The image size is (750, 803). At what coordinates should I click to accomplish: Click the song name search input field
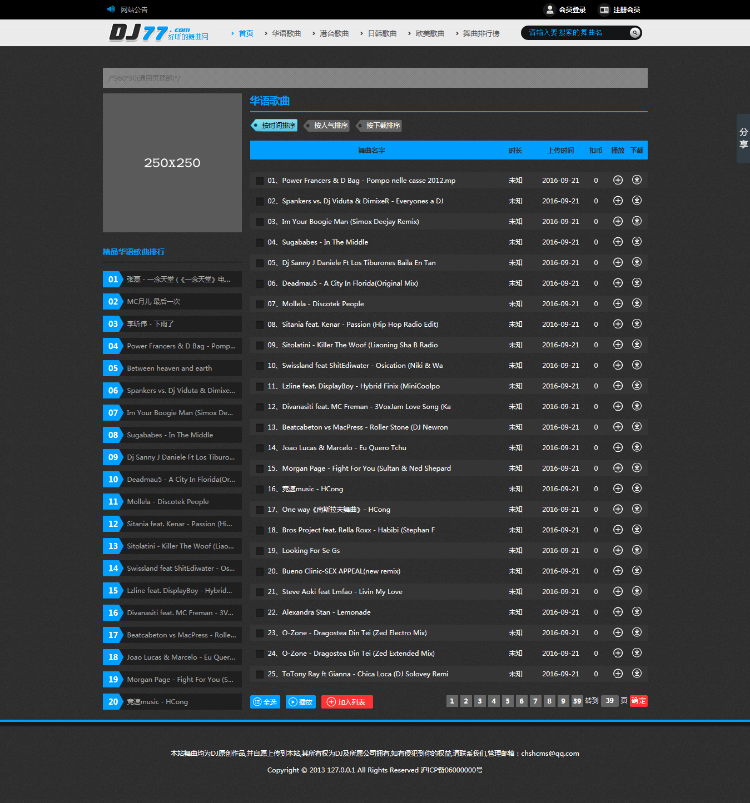576,33
